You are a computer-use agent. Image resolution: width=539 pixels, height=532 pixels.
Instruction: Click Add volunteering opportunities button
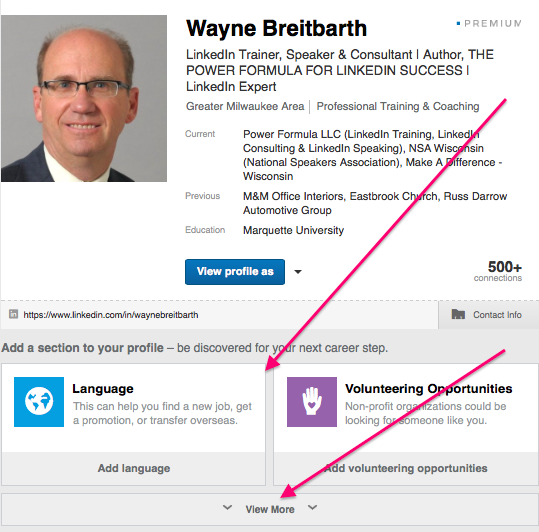point(406,468)
